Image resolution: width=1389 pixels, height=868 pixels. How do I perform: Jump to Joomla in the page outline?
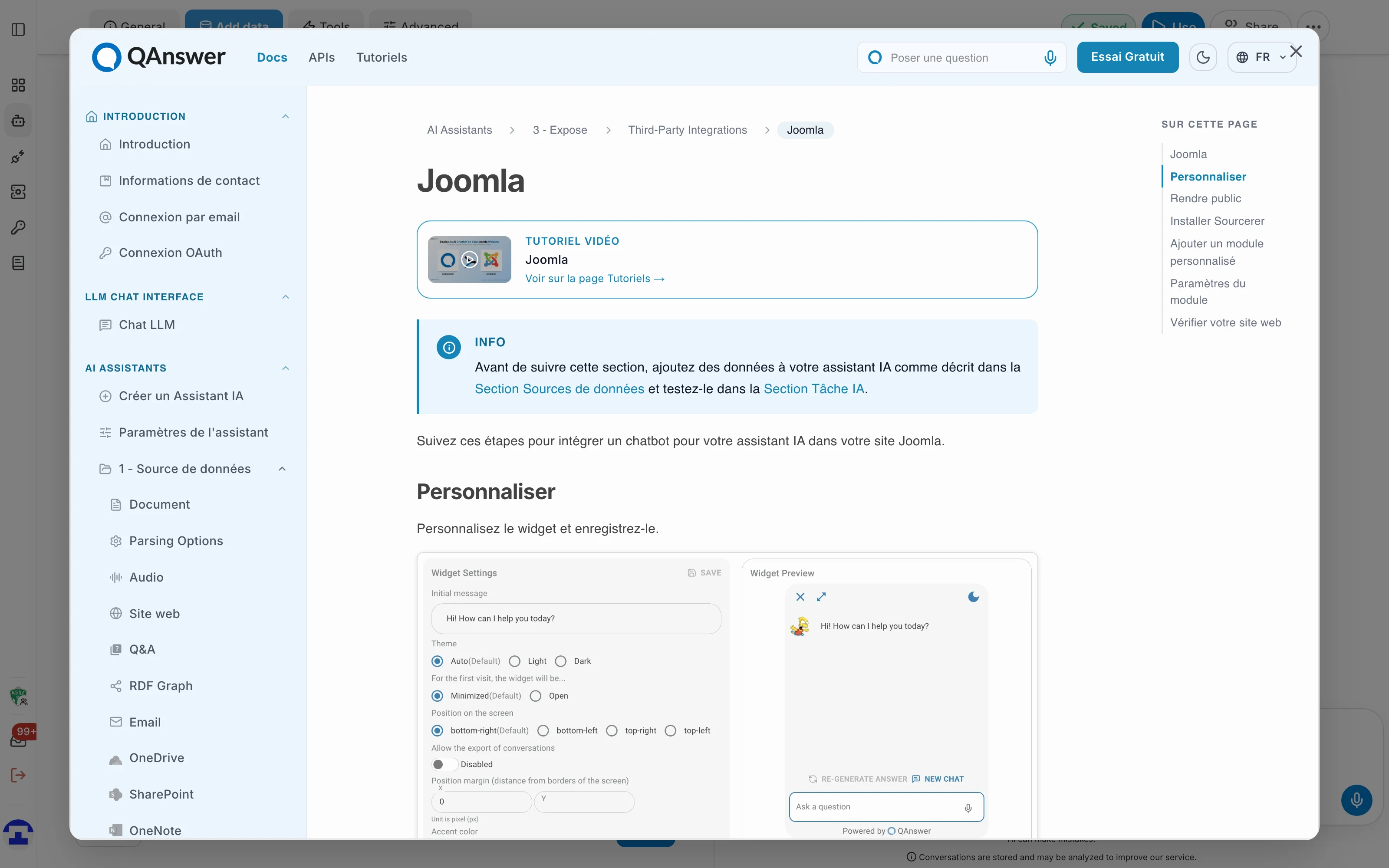coord(1188,155)
